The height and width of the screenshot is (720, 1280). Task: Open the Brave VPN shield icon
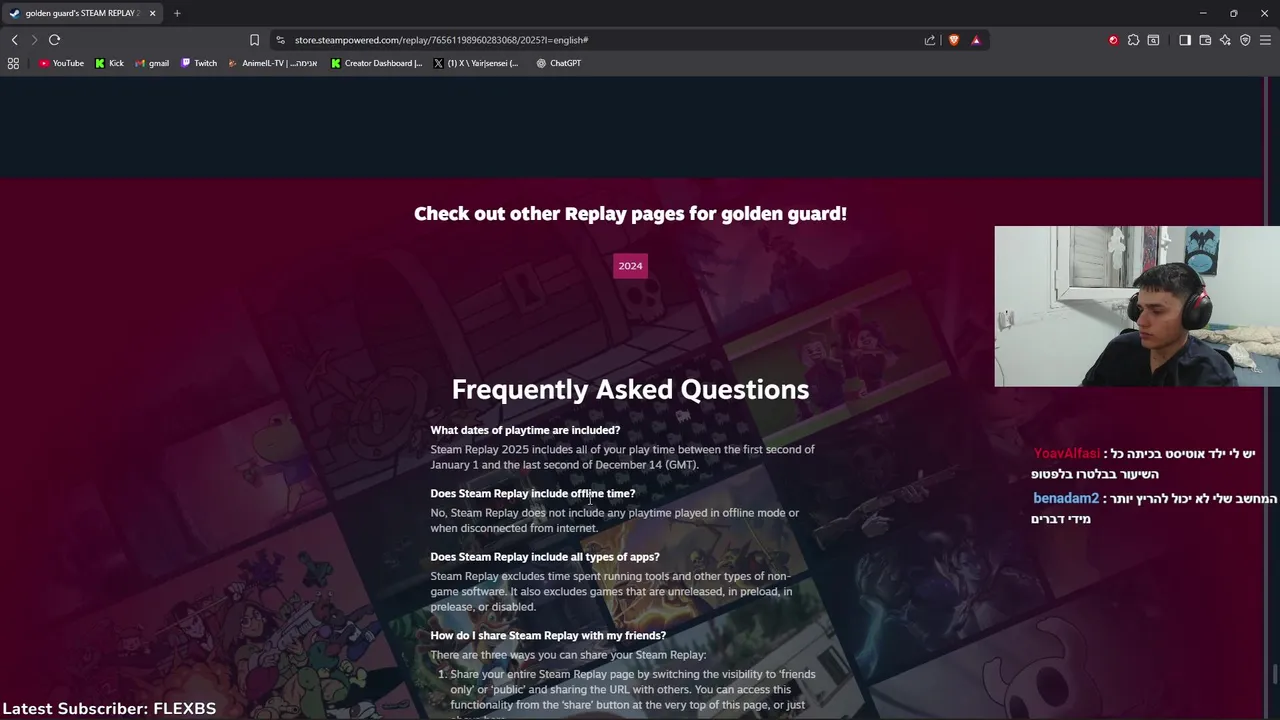(1245, 40)
